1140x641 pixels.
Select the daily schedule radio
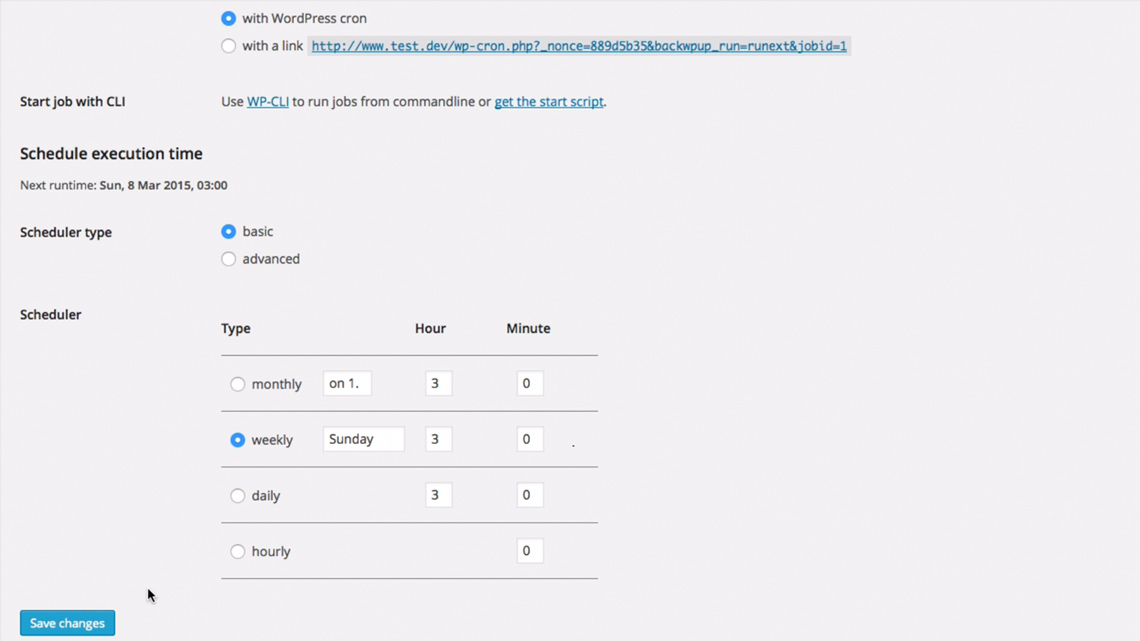[238, 496]
